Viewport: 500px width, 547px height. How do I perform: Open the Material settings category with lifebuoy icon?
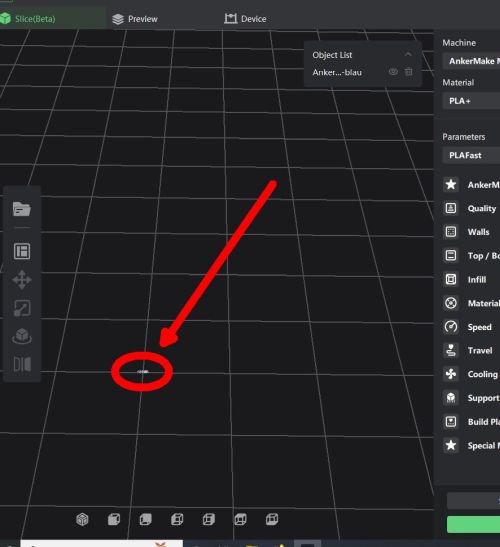[x=471, y=303]
